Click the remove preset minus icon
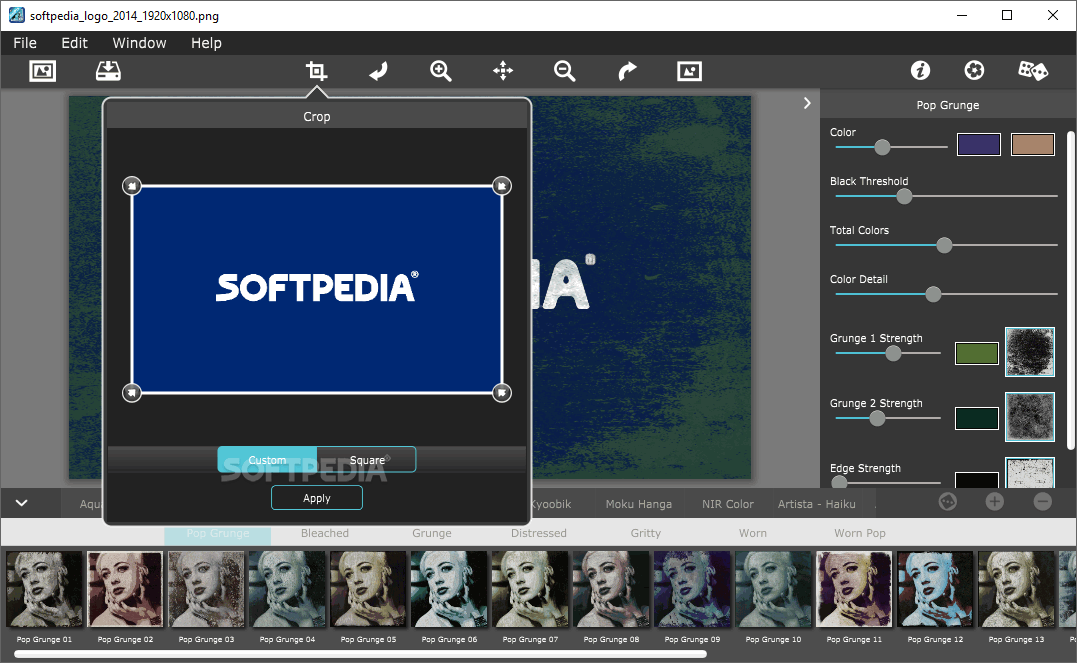The image size is (1077, 663). coord(1043,502)
